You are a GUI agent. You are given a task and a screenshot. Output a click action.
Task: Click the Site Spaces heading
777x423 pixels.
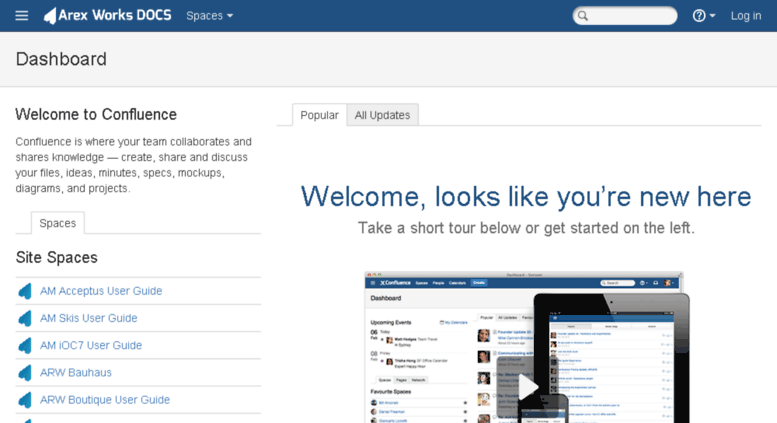[56, 258]
